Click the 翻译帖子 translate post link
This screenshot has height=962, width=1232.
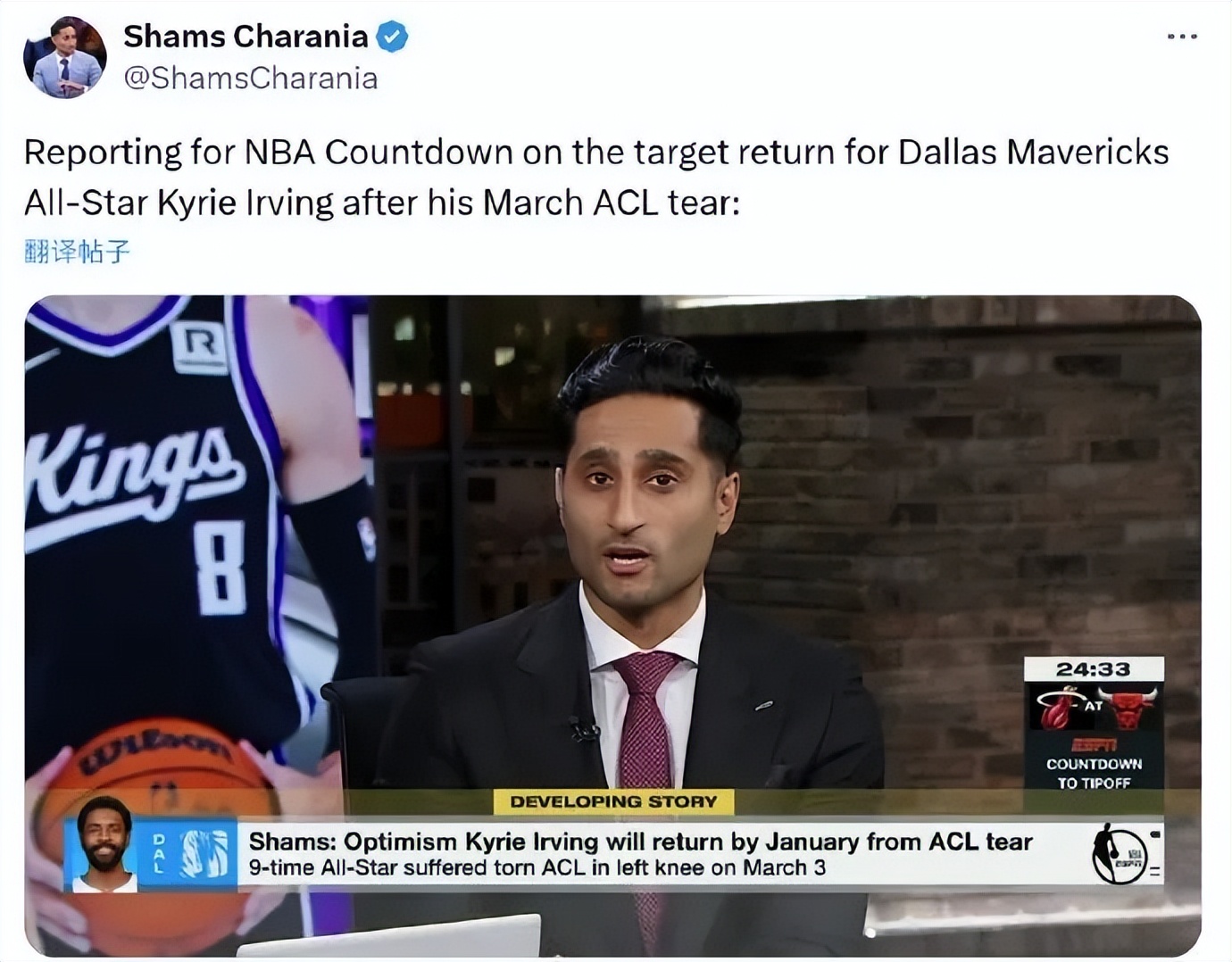point(77,253)
